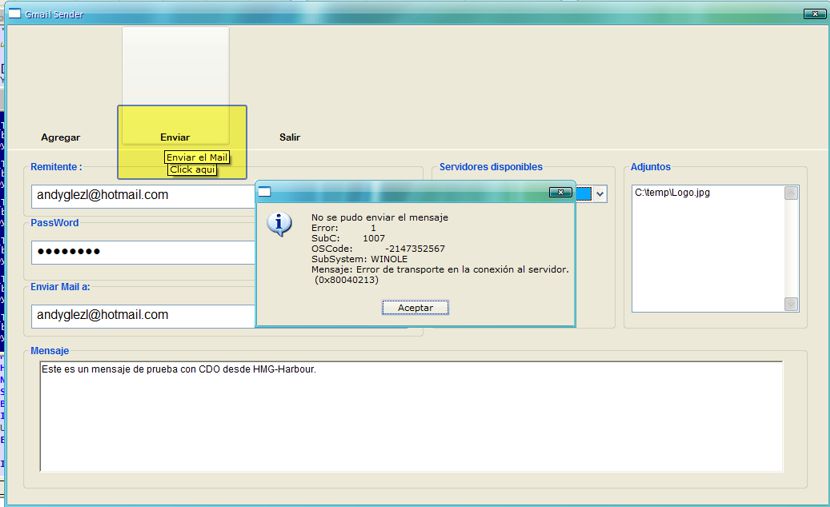Click the Adjuntos list scroll down arrow
The height and width of the screenshot is (507, 830).
(x=791, y=304)
